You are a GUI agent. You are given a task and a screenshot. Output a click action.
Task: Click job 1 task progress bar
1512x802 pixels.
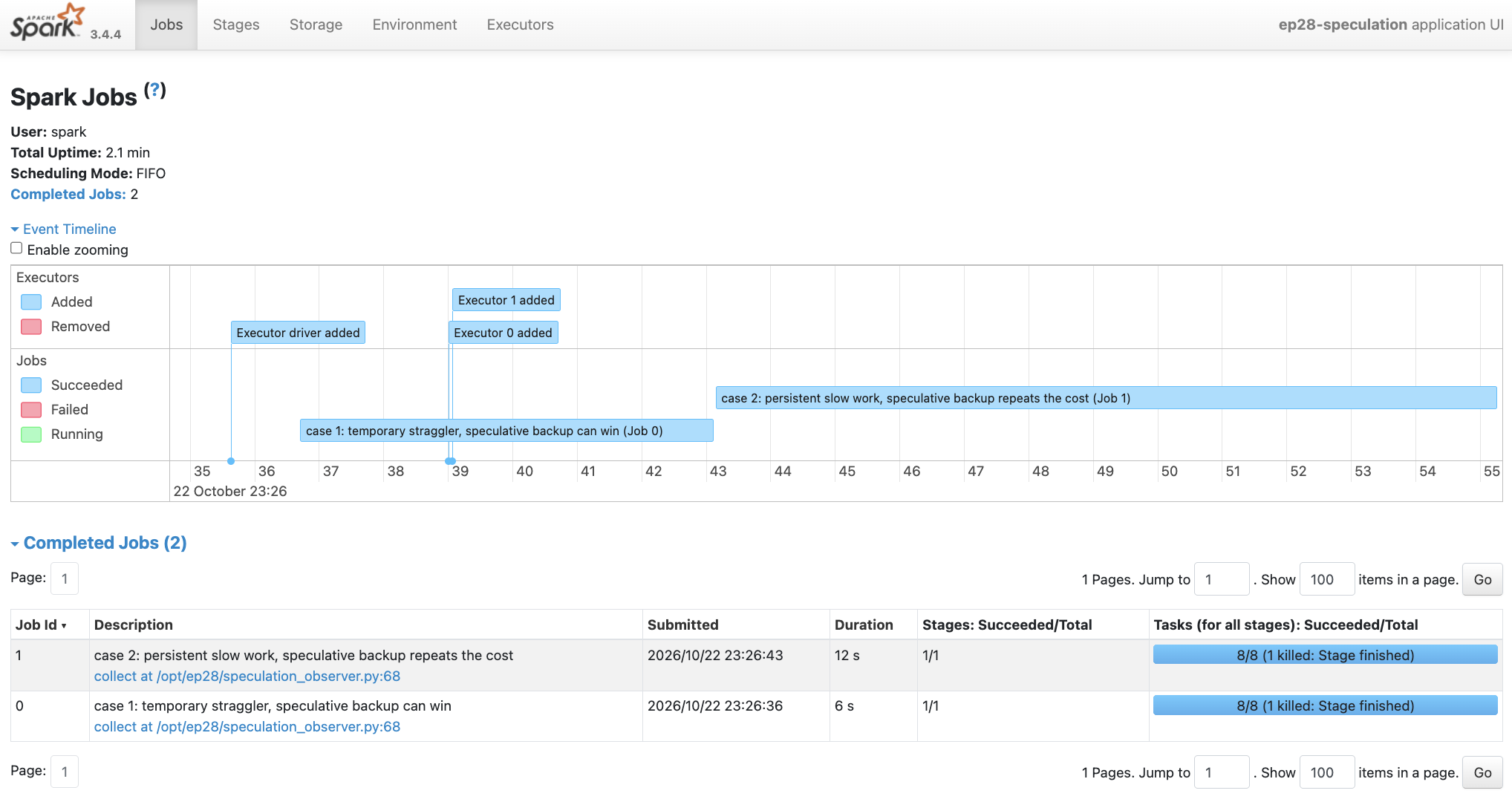(x=1325, y=655)
